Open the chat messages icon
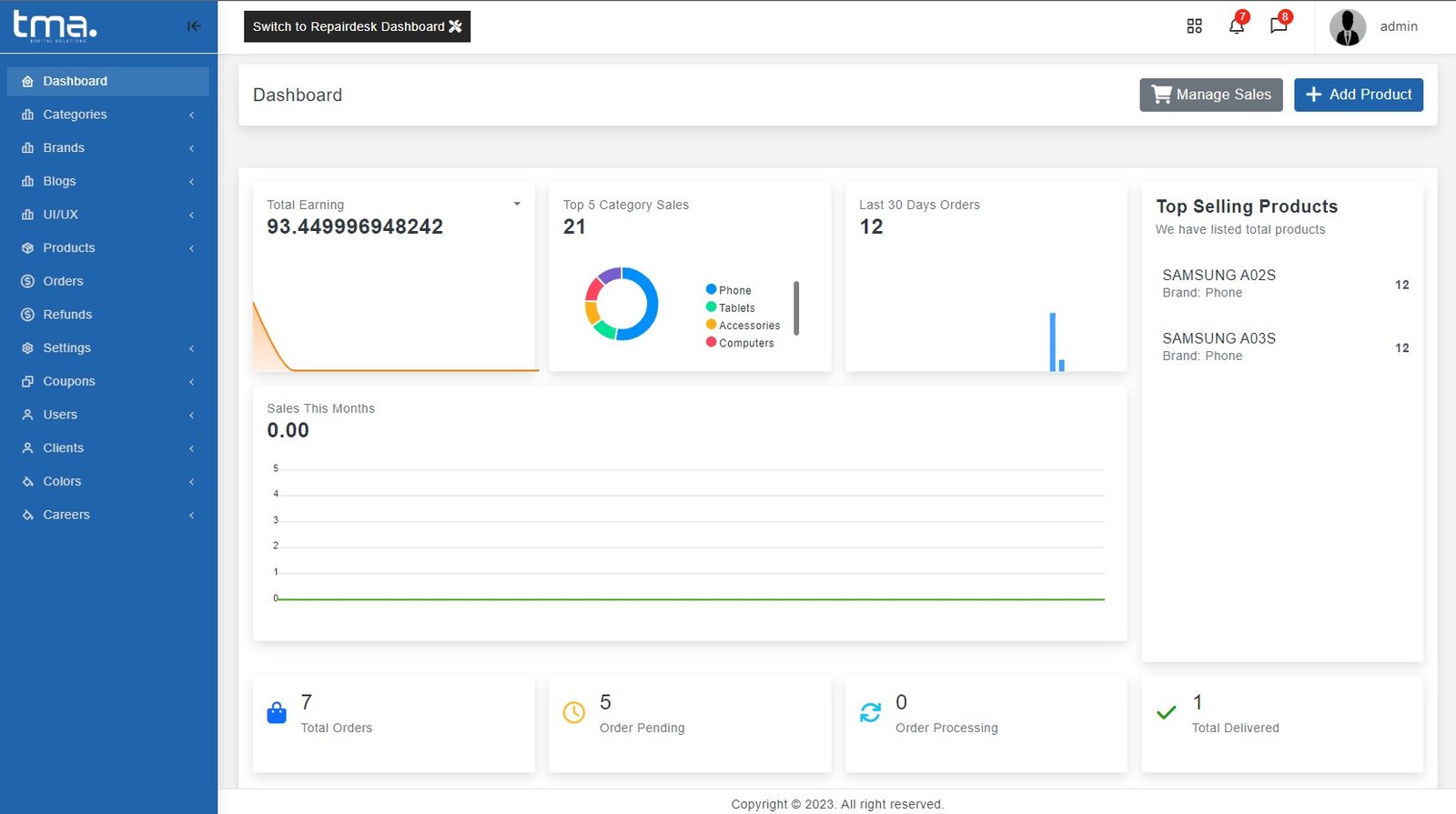 [x=1278, y=26]
